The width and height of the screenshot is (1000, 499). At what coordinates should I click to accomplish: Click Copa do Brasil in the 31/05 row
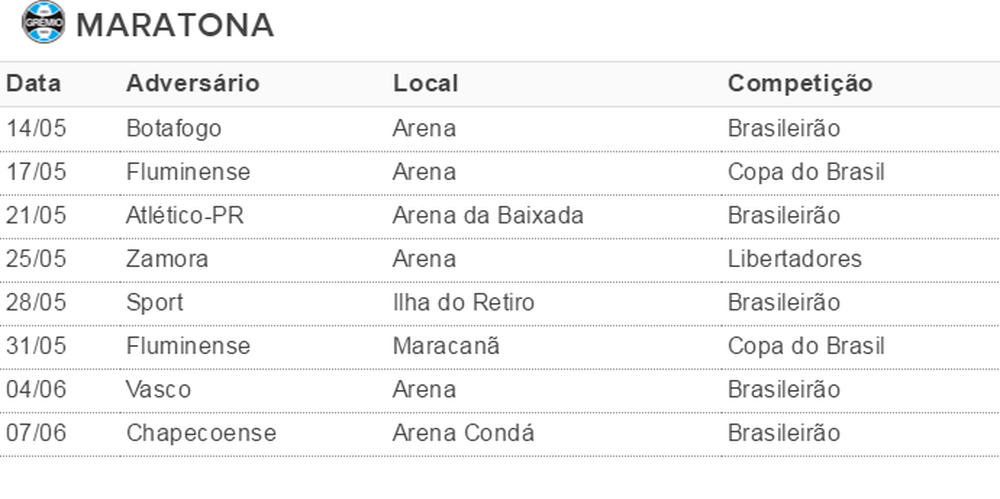[806, 346]
